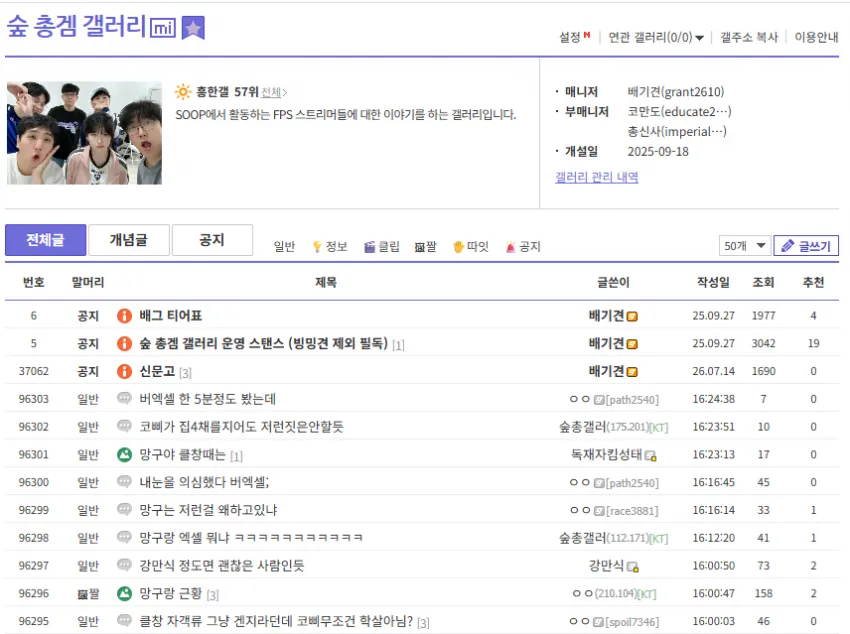Click the 조회 views column header
The width and height of the screenshot is (850, 634).
[x=763, y=282]
